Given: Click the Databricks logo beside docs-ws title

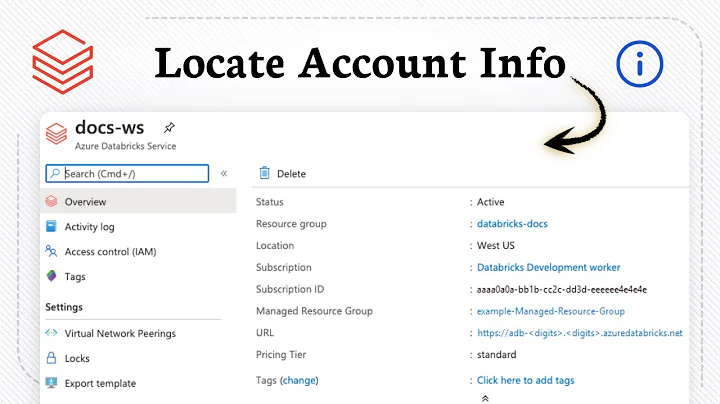Looking at the screenshot, I should tap(56, 134).
